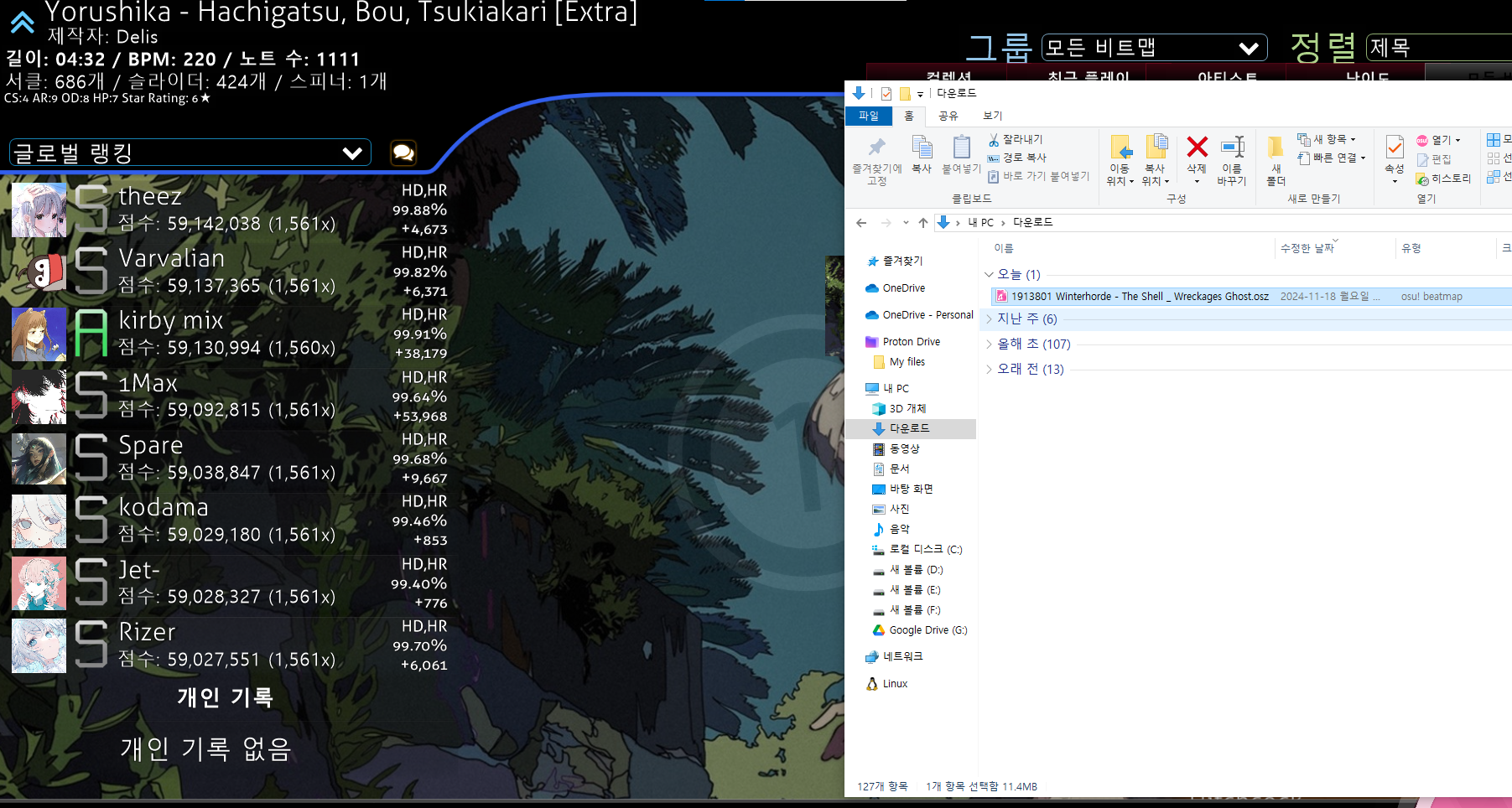Select the Google Drive (G:) item
This screenshot has width=1512, height=808.
click(x=921, y=630)
